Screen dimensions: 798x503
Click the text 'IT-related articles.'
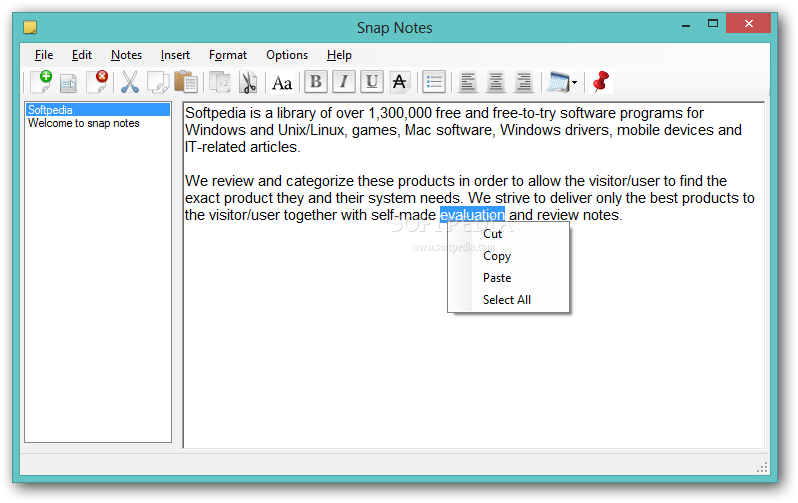243,147
